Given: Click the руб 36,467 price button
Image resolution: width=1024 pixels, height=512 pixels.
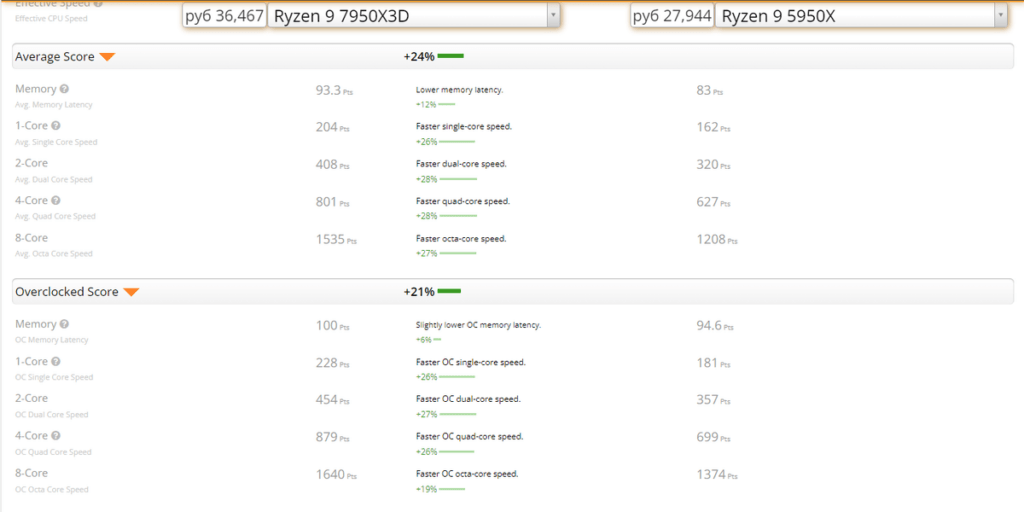Looking at the screenshot, I should tap(225, 16).
